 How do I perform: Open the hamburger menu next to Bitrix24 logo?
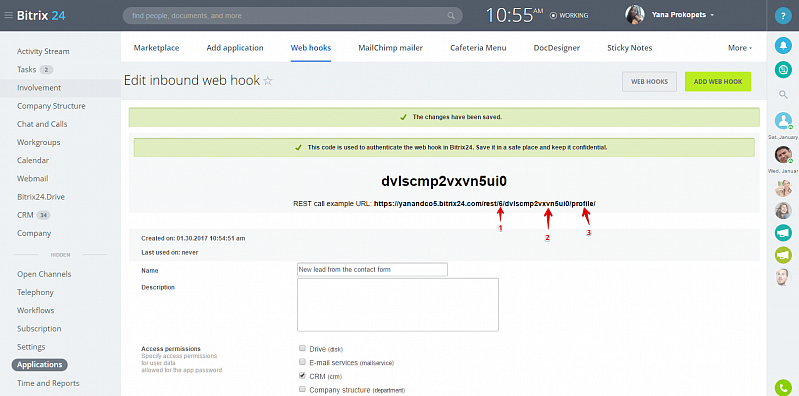pos(8,15)
